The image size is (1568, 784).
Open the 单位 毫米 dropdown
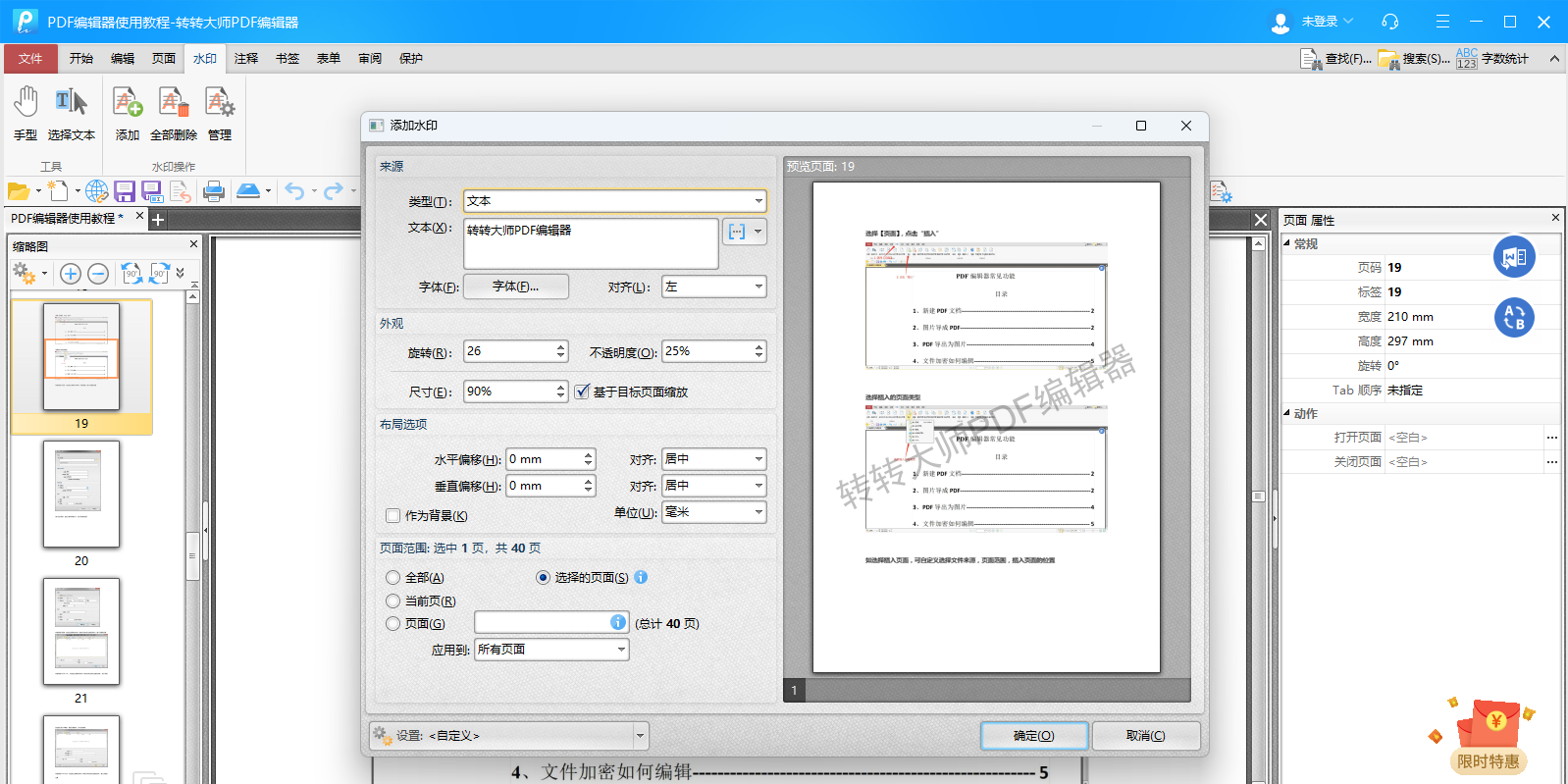tap(758, 512)
